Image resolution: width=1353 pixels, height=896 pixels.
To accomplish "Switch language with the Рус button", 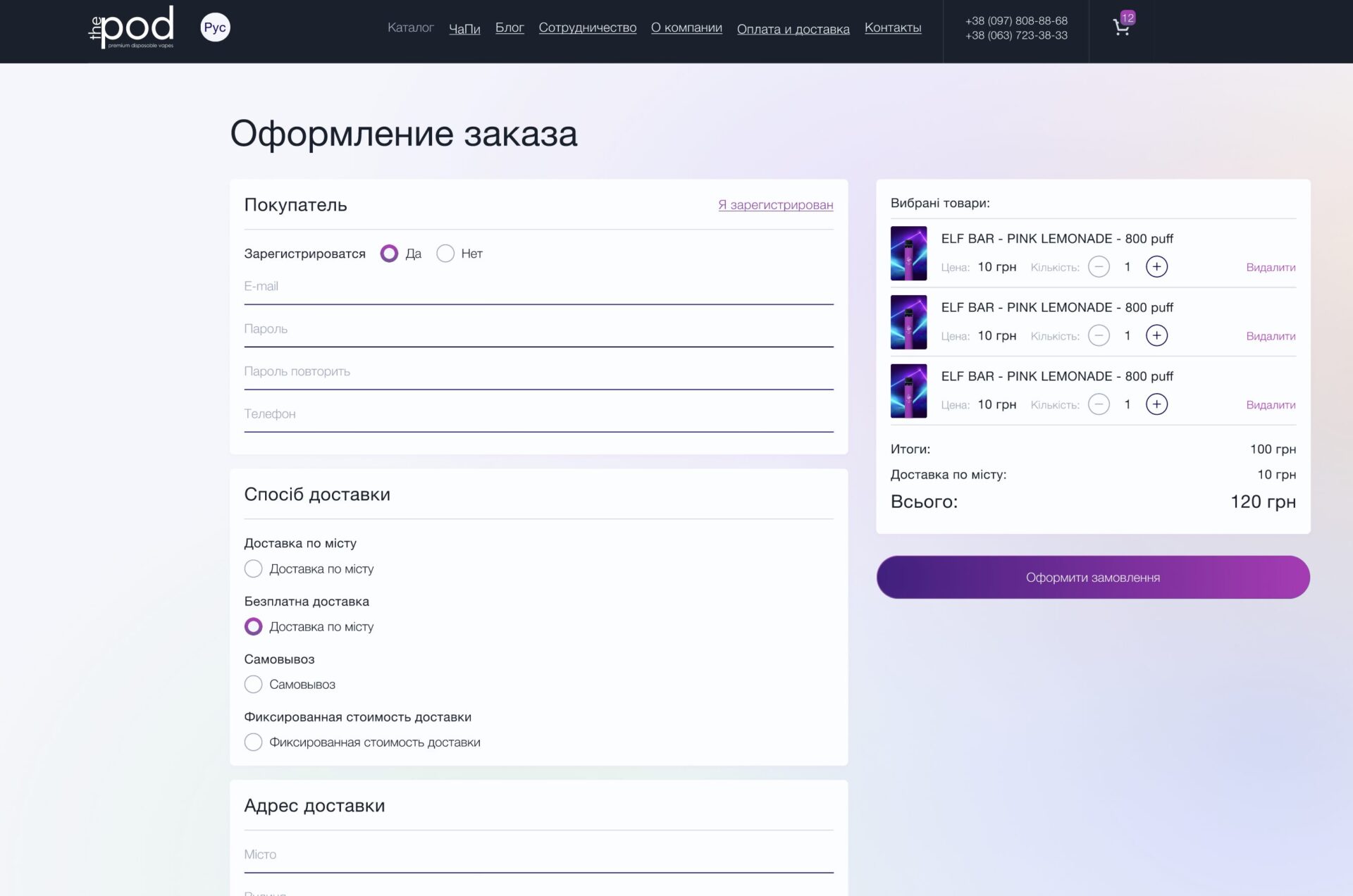I will pyautogui.click(x=215, y=27).
